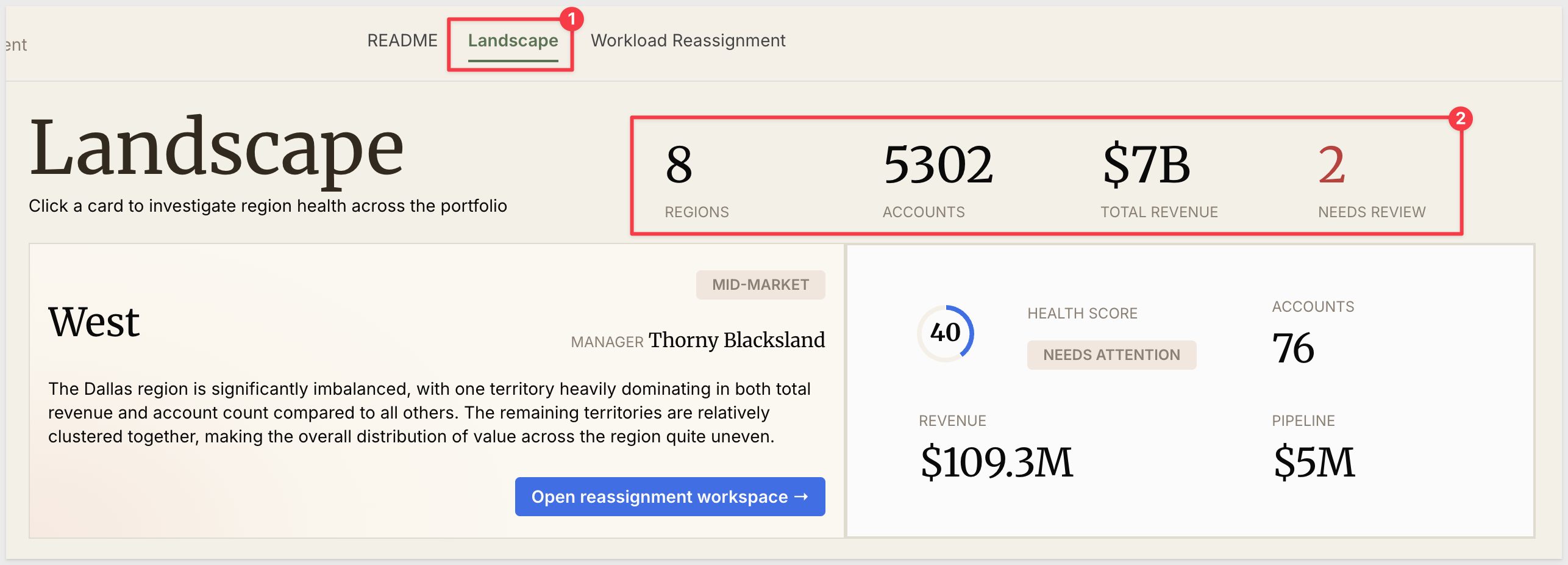
Task: Click the HEALTH SCORE label
Action: coord(1082,314)
